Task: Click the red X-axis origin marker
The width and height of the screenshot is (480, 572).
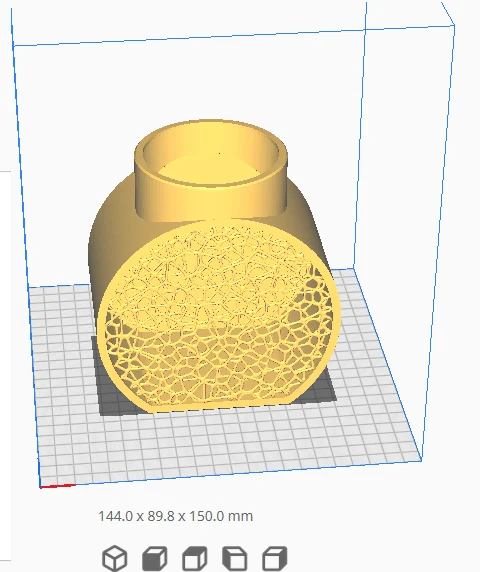Action: point(57,486)
